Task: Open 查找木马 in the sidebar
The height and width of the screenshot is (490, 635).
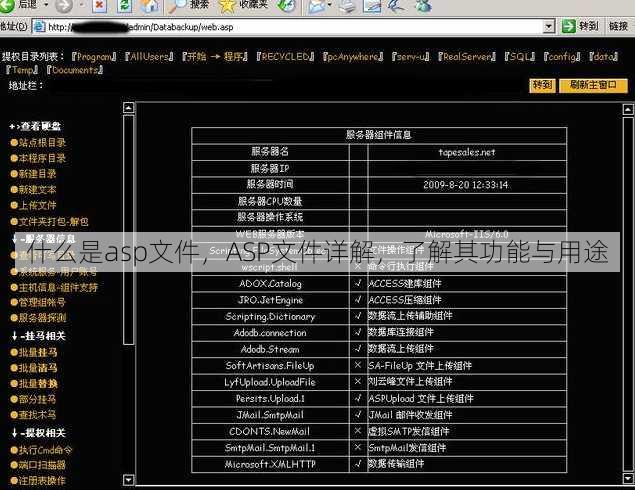Action: 33,415
